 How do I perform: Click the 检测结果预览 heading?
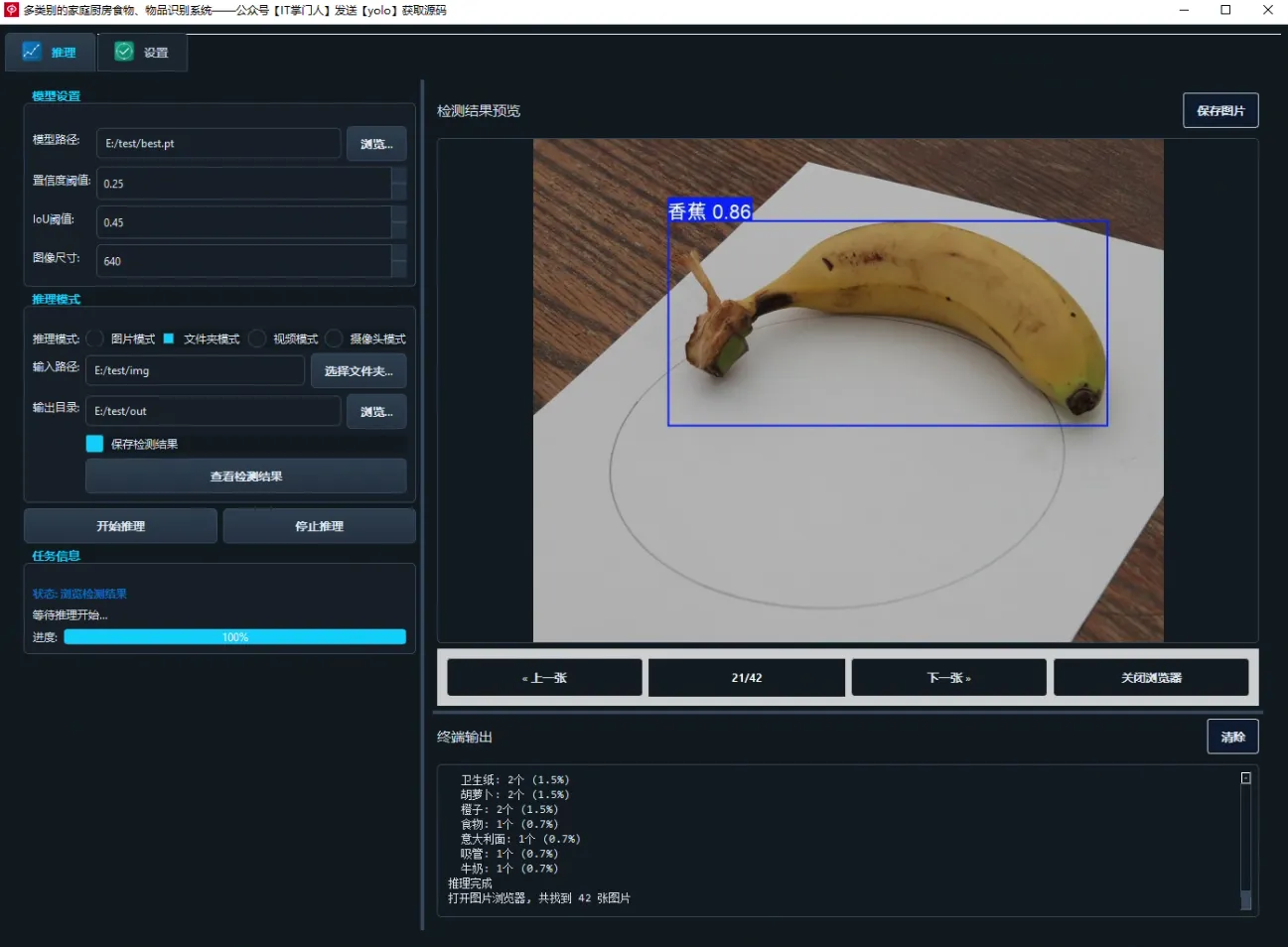click(479, 111)
